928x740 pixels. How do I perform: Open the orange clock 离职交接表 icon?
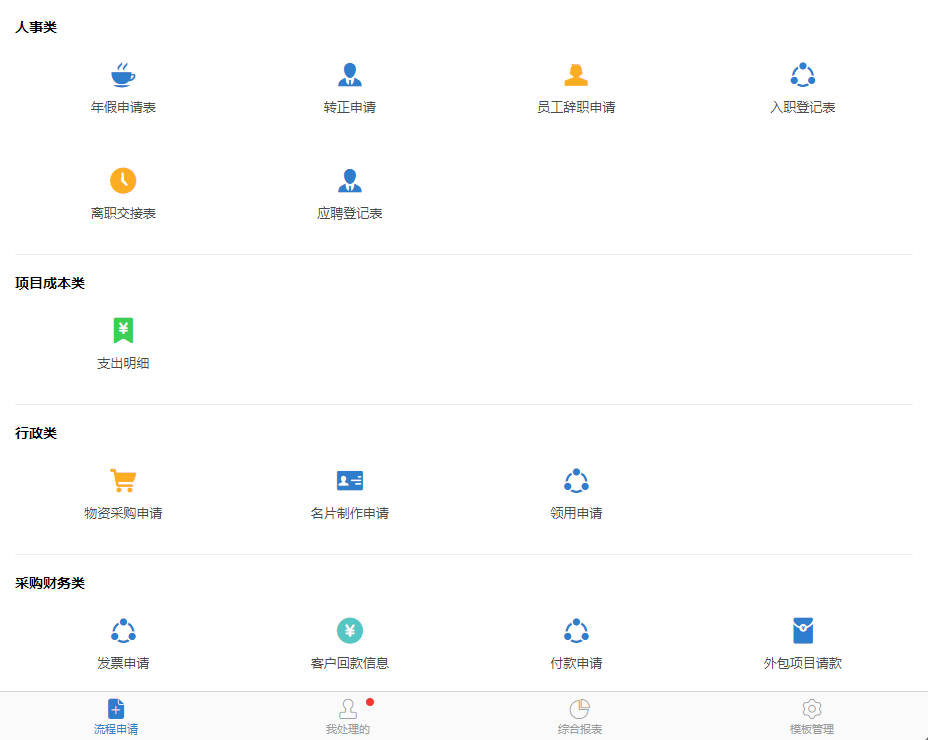(123, 181)
